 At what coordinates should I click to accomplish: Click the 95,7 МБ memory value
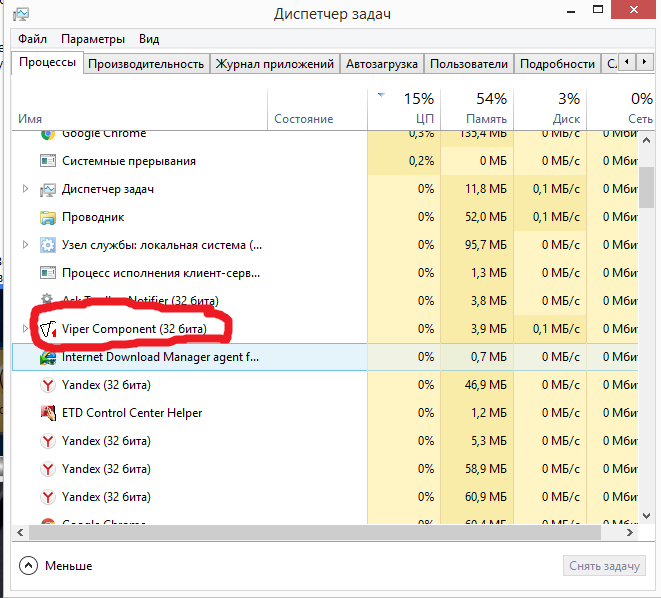pos(486,245)
